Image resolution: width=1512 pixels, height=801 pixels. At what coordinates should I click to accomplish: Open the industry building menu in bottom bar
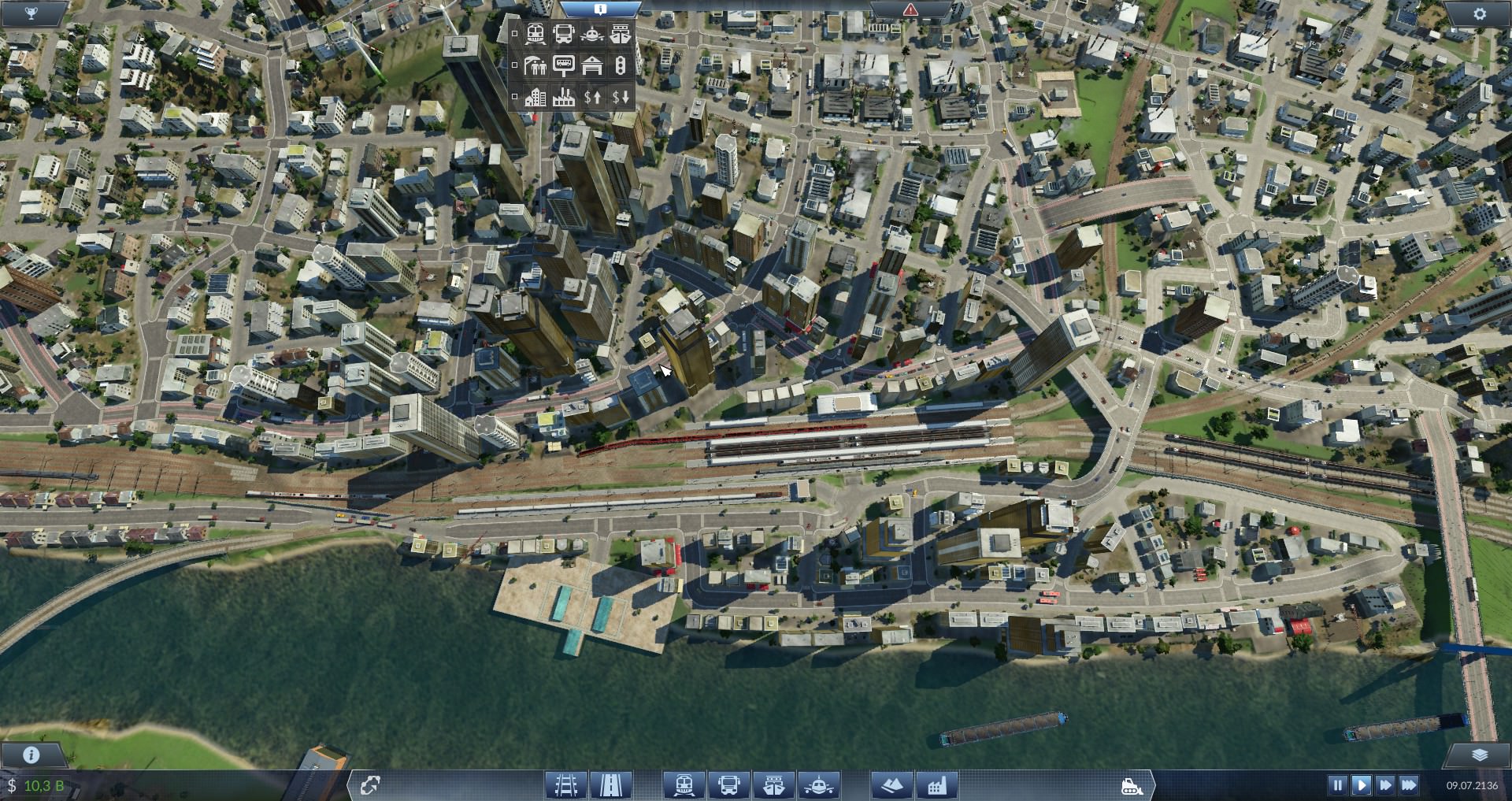tap(937, 785)
